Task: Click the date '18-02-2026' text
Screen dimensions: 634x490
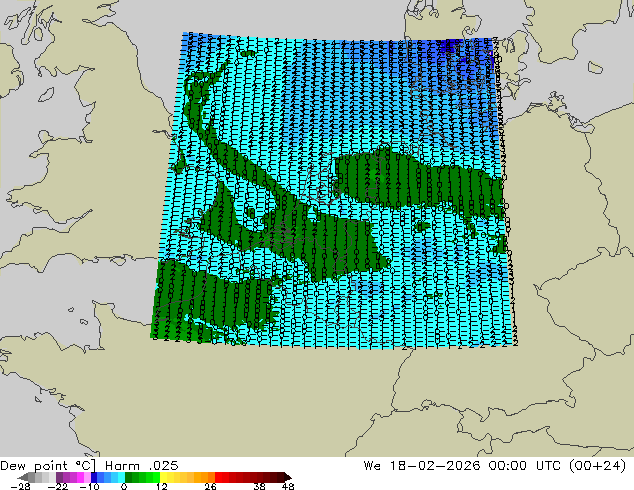Action: (x=435, y=466)
